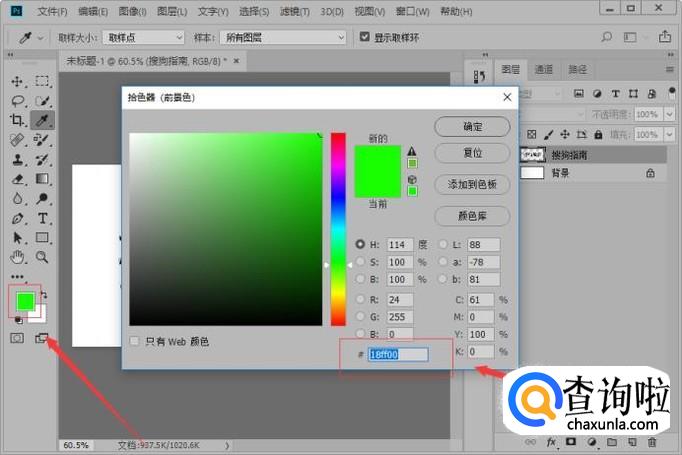This screenshot has width=682, height=455.
Task: Swap foreground and background colors
Action: coord(44,294)
